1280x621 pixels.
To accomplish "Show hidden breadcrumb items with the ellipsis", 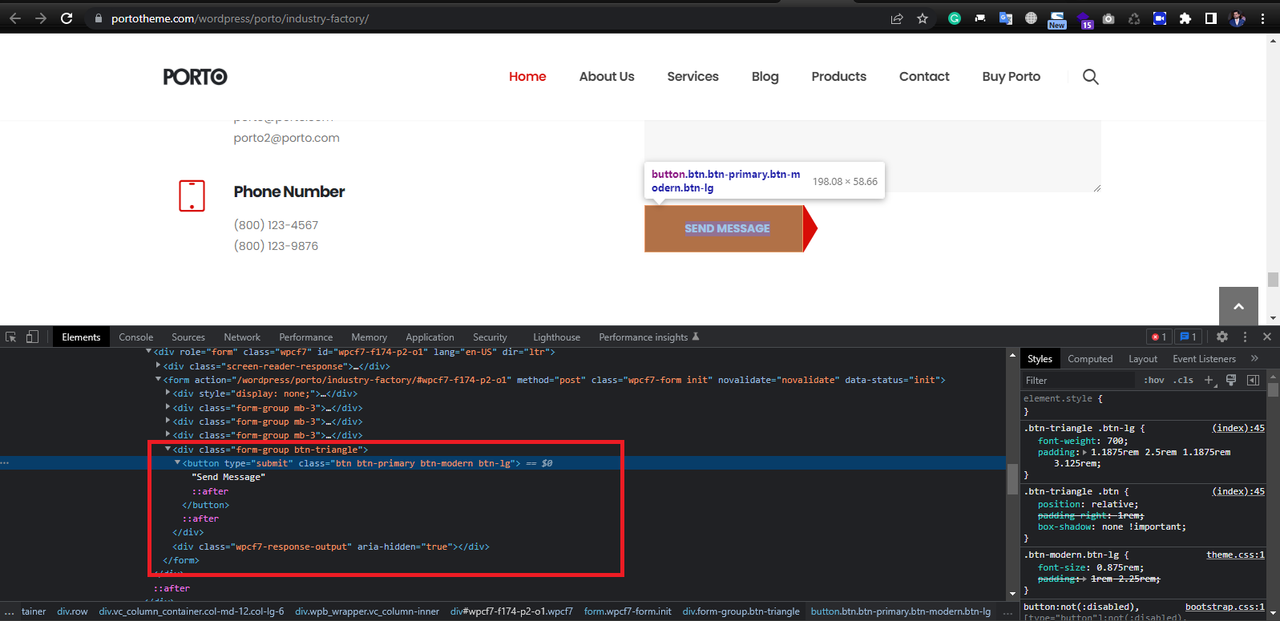I will 9,611.
